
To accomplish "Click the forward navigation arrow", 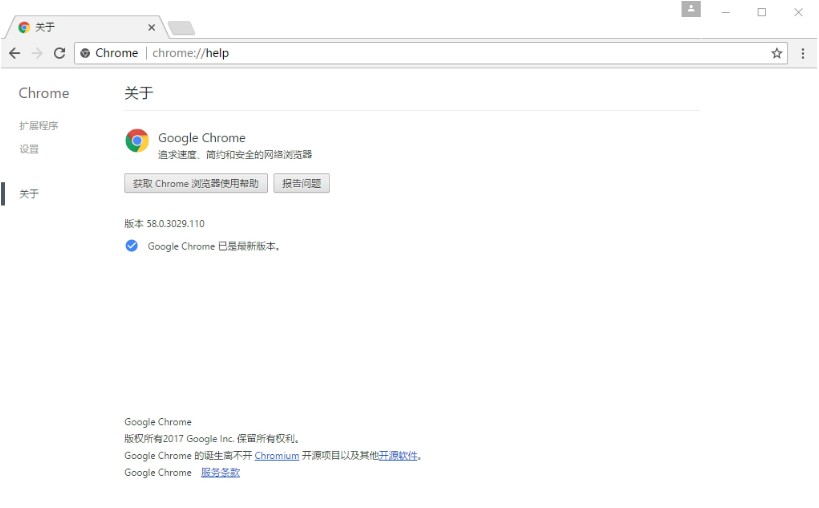I will [x=37, y=53].
